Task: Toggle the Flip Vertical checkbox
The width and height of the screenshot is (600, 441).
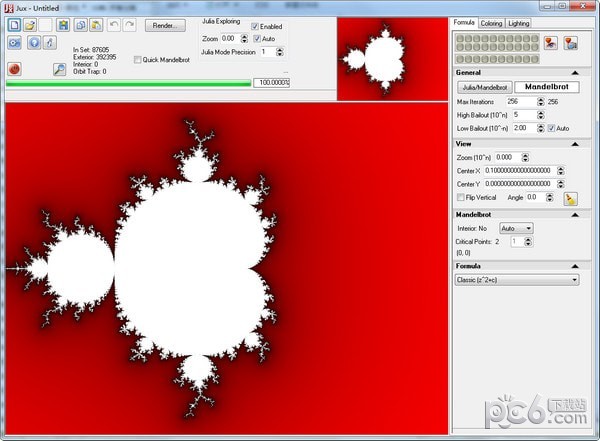Action: pyautogui.click(x=461, y=197)
